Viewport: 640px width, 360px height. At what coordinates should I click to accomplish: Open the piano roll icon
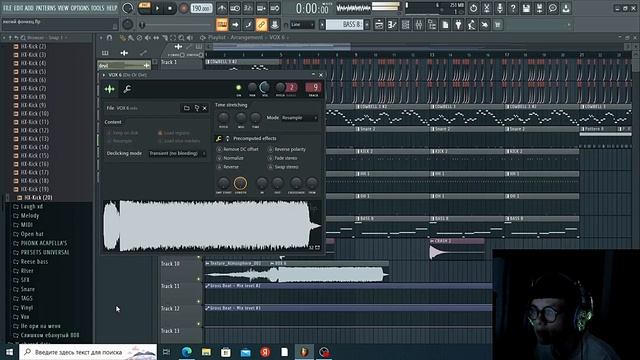pos(392,25)
